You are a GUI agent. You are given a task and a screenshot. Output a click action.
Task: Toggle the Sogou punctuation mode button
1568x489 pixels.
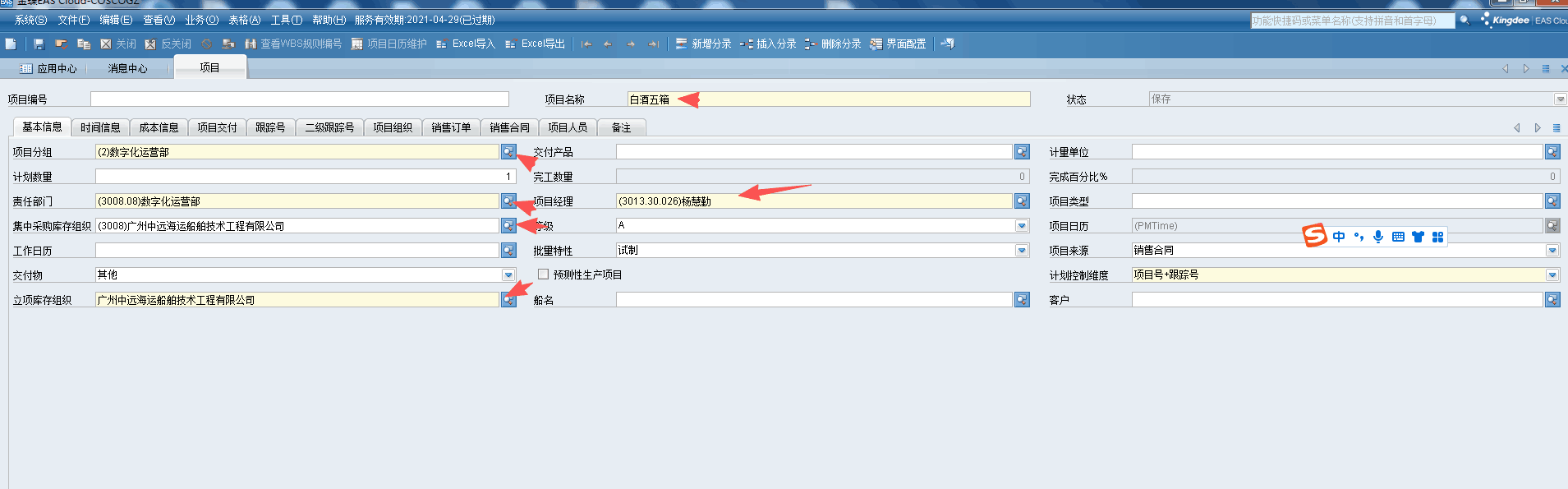[1359, 237]
